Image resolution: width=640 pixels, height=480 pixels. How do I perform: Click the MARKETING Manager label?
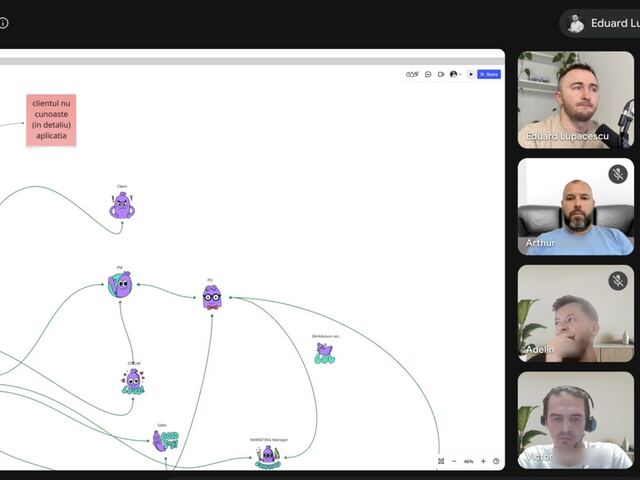tap(269, 440)
